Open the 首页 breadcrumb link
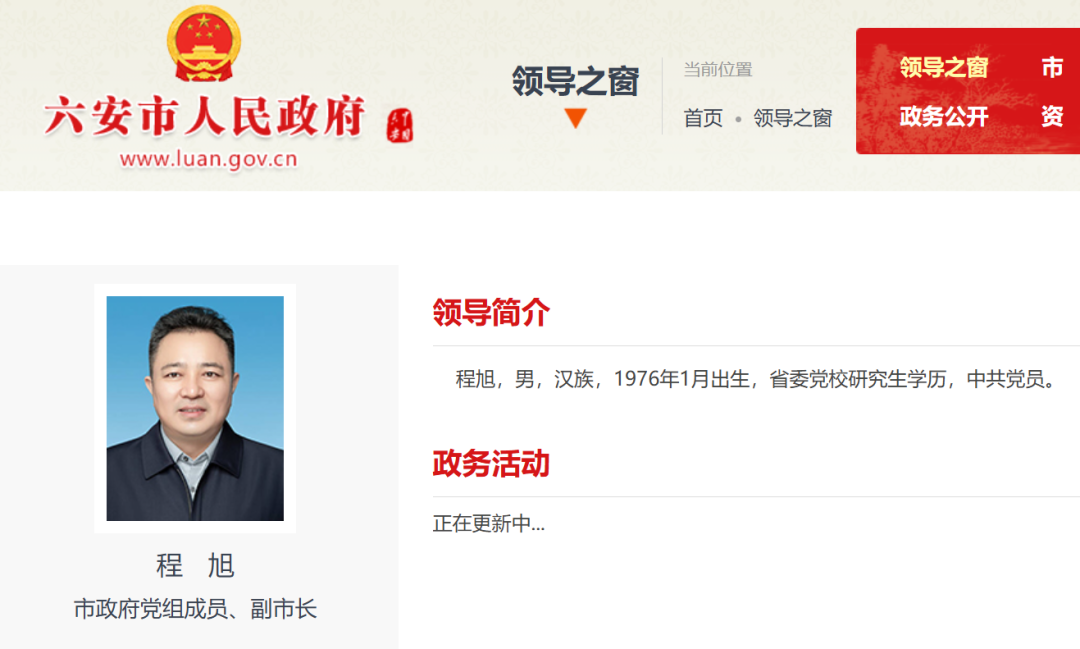 [x=703, y=119]
